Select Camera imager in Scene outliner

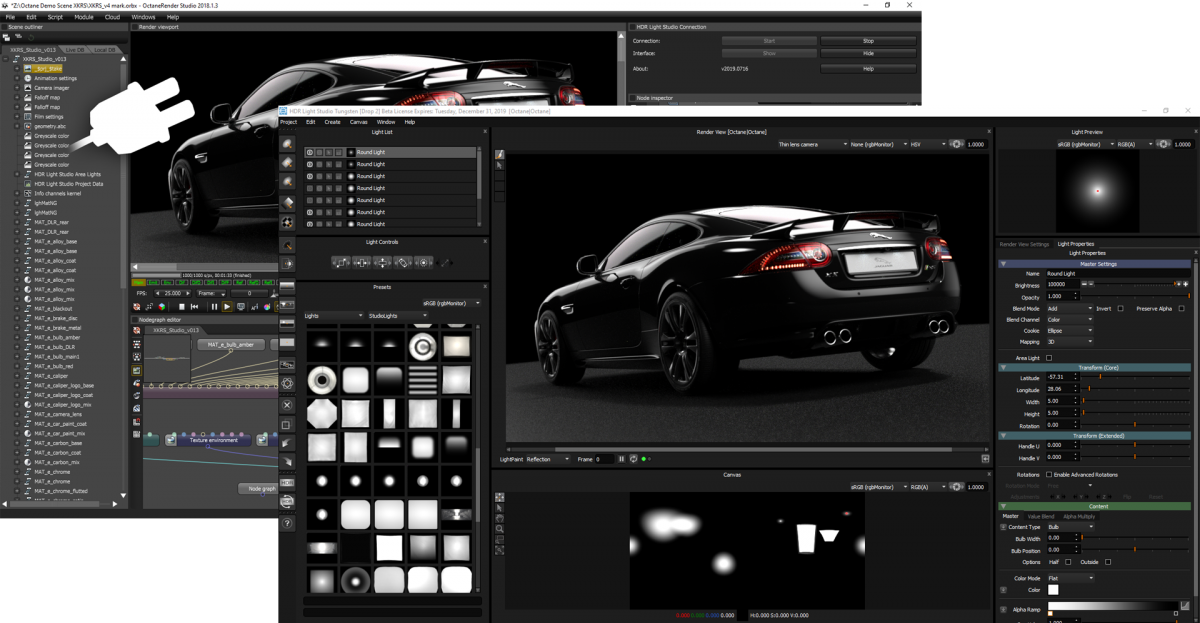[52, 88]
